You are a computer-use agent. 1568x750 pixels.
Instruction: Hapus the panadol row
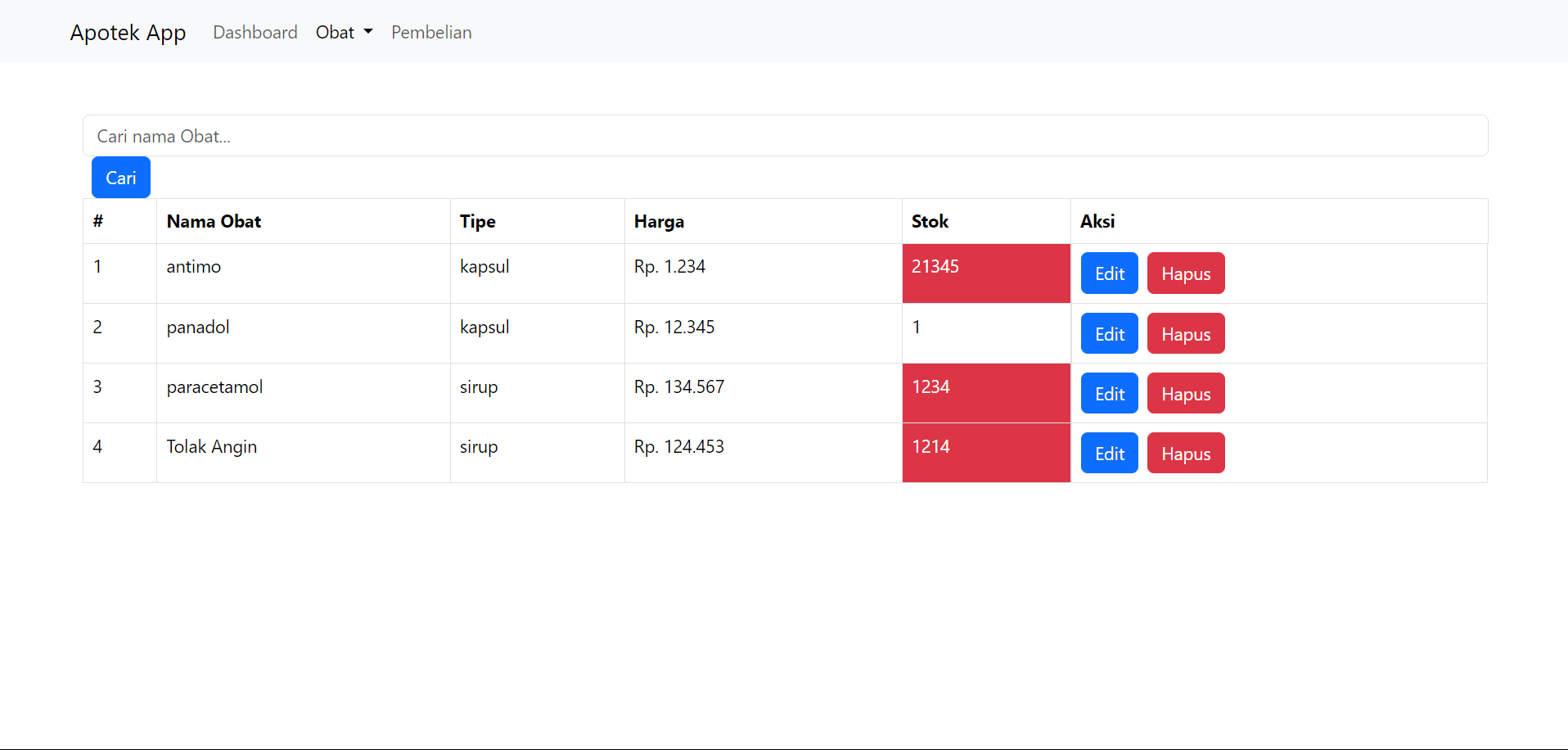tap(1185, 334)
